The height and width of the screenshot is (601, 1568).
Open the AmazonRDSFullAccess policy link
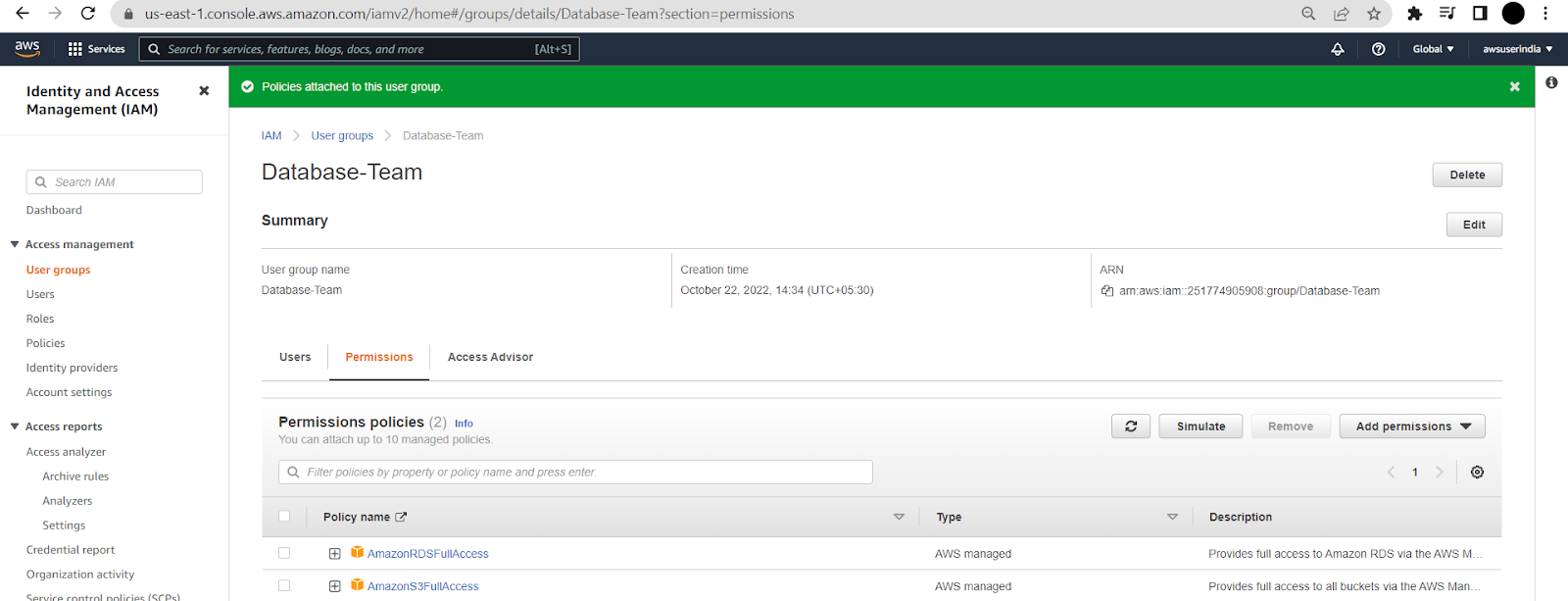point(427,554)
